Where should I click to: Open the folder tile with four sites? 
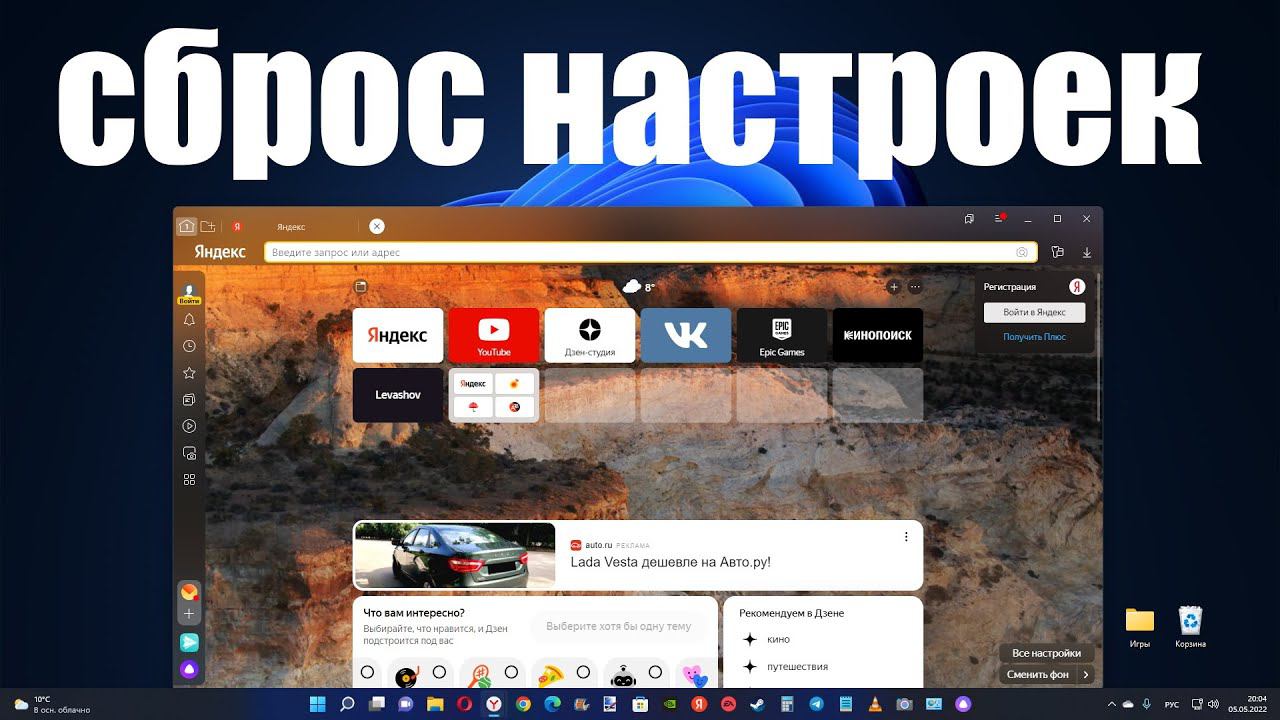(494, 395)
